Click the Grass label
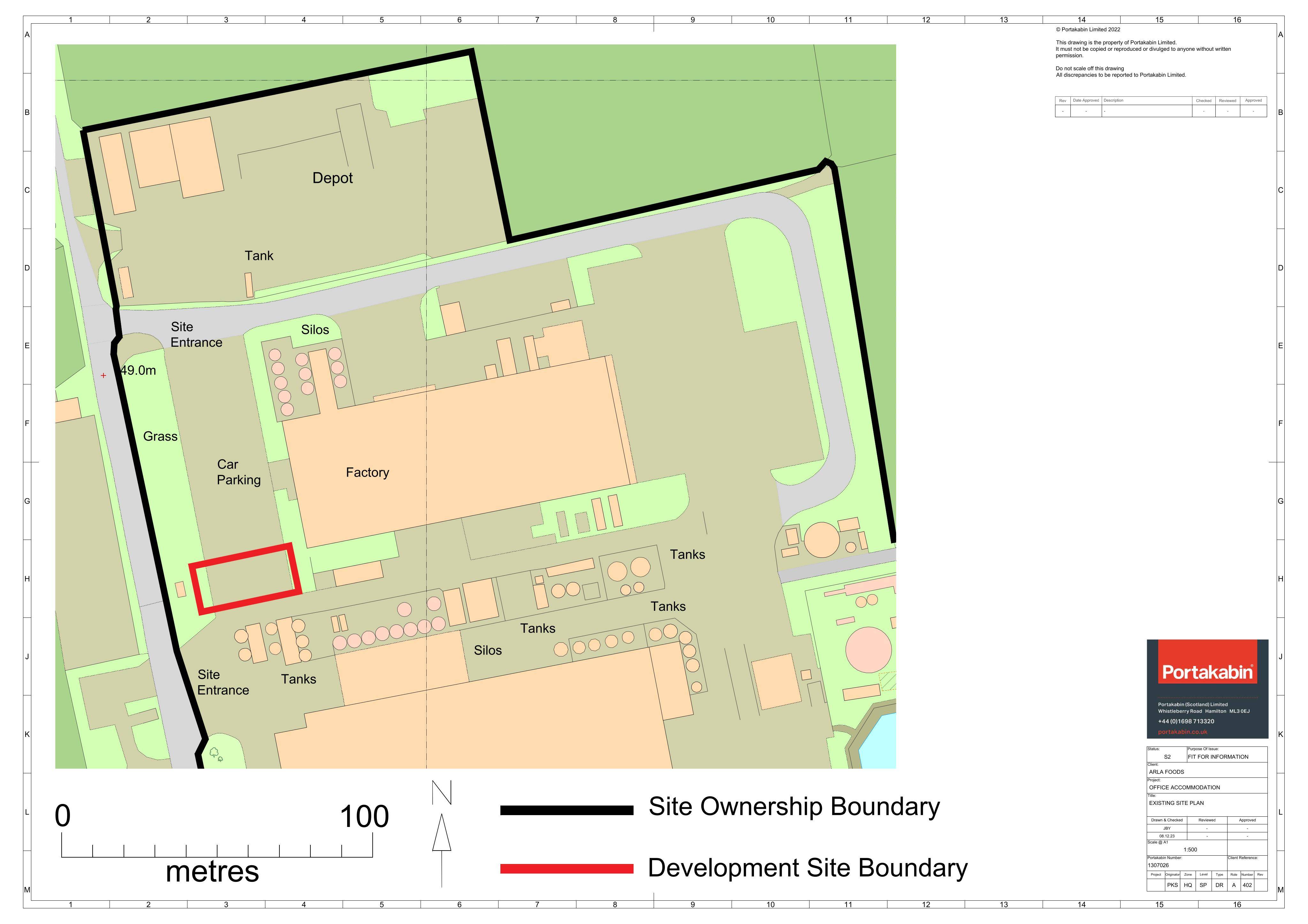The width and height of the screenshot is (1308, 924). [160, 436]
